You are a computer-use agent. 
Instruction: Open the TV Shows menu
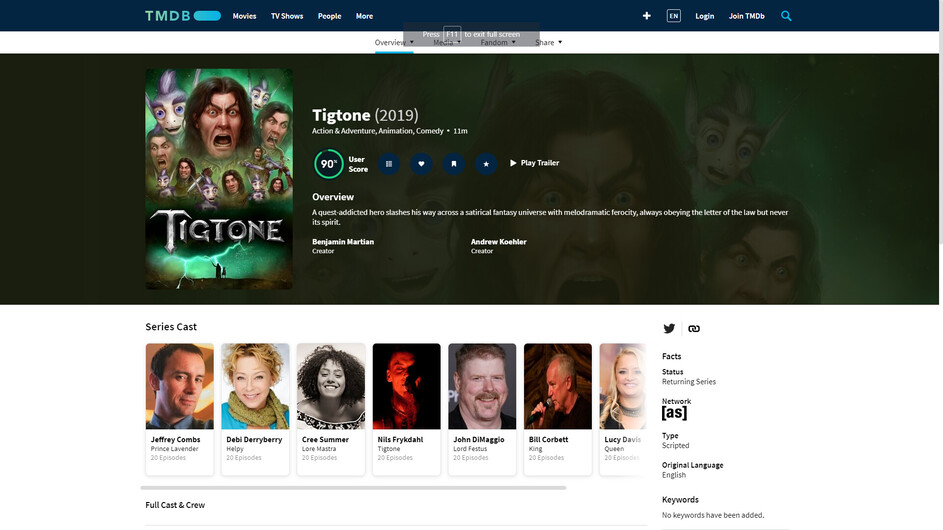pos(287,16)
